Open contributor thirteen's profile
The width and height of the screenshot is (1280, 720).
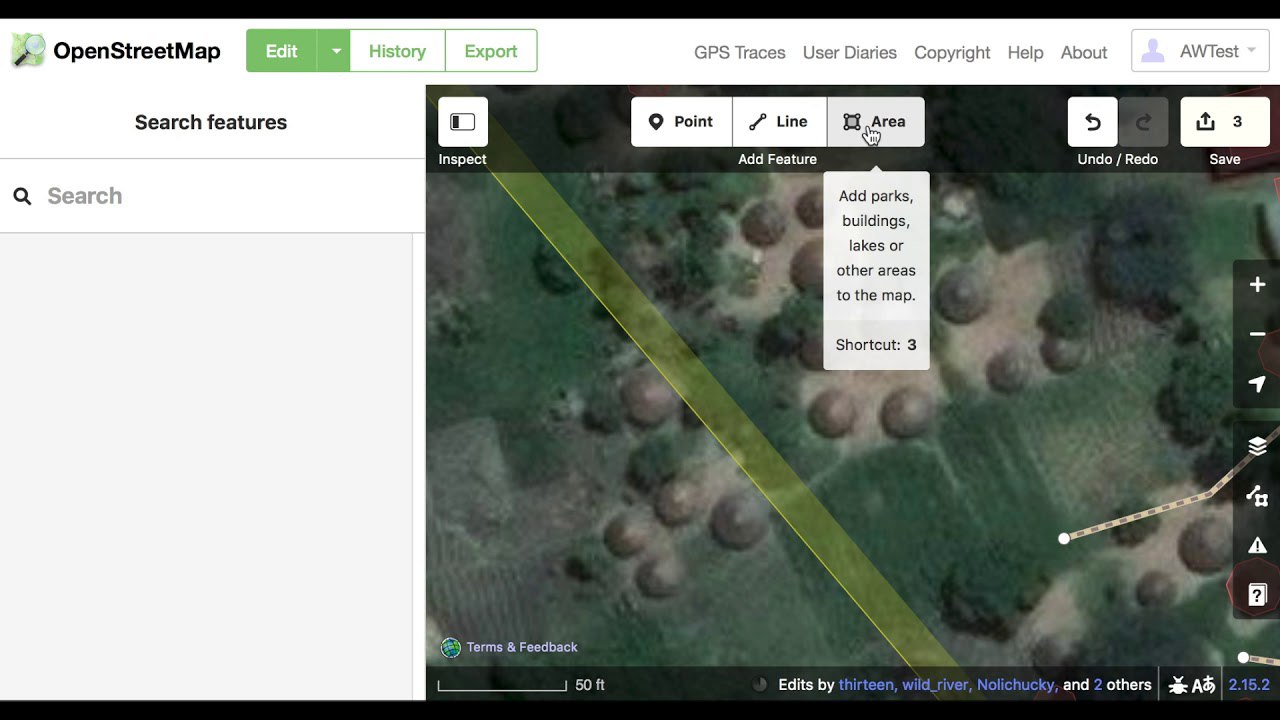pyautogui.click(x=866, y=685)
